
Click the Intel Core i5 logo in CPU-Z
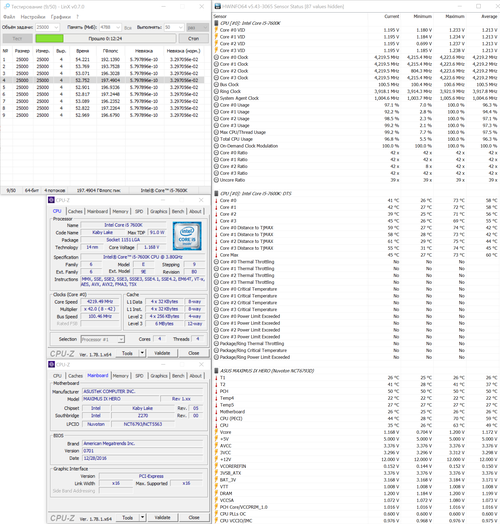[x=187, y=236]
